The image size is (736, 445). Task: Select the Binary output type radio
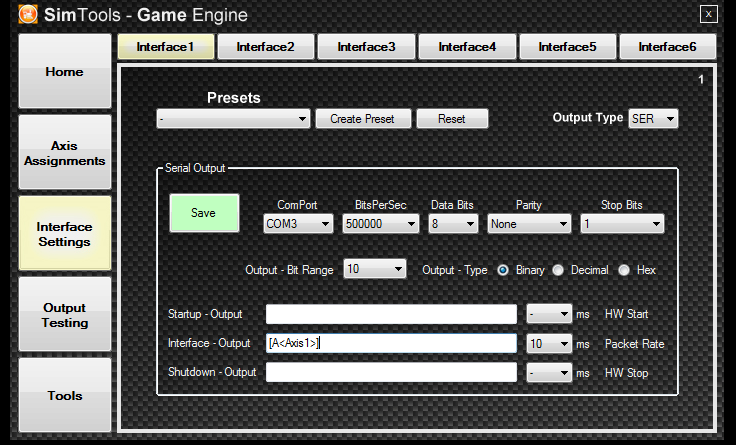[x=503, y=270]
